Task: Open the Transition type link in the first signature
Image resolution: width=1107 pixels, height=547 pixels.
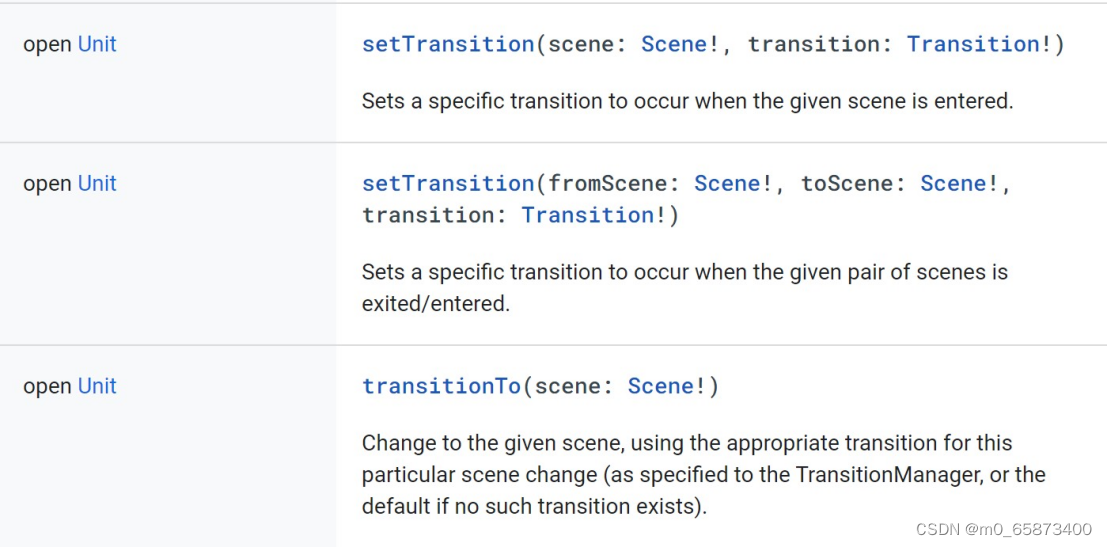Action: tap(973, 44)
